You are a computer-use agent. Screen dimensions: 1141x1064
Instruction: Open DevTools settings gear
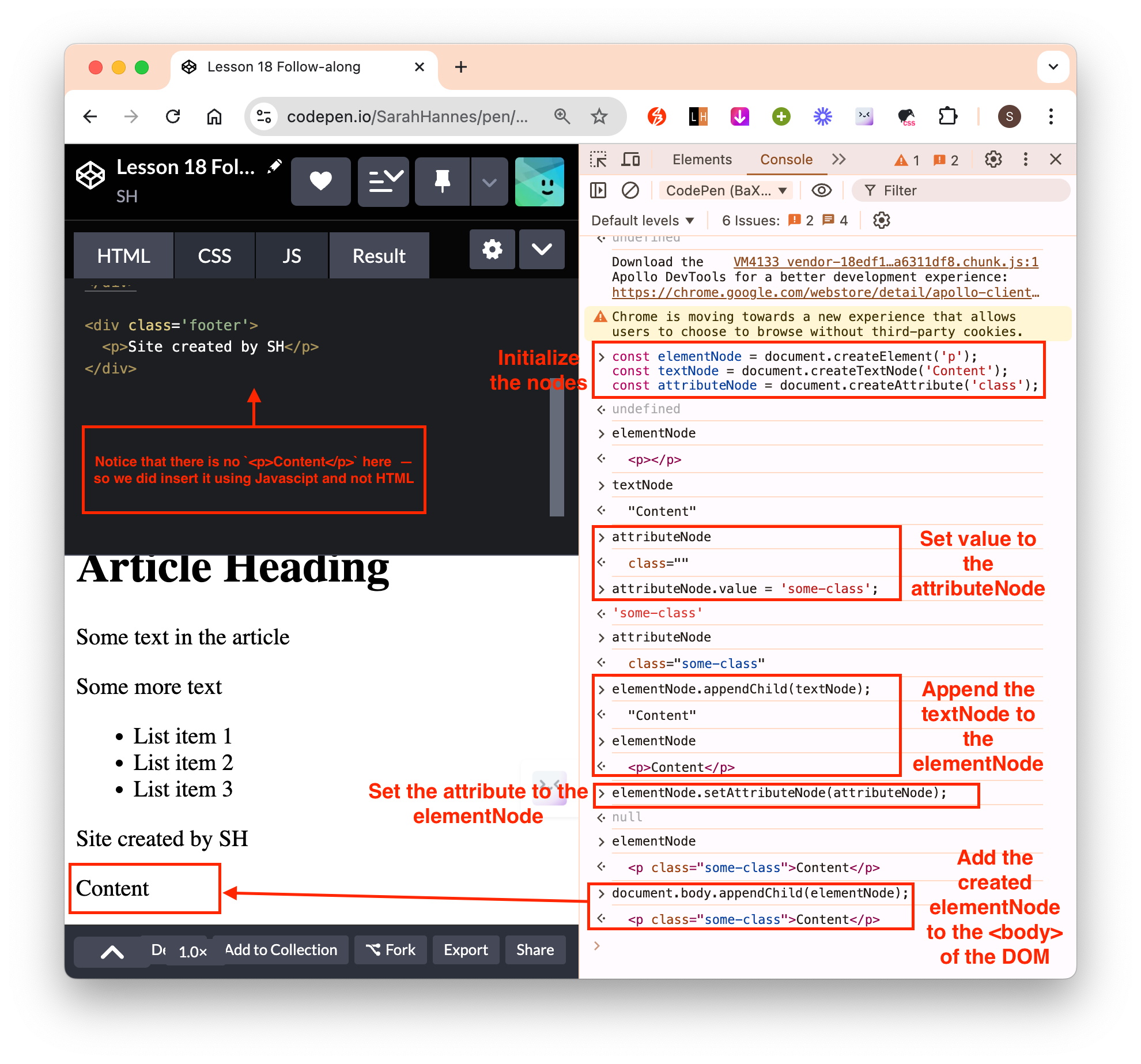point(993,160)
